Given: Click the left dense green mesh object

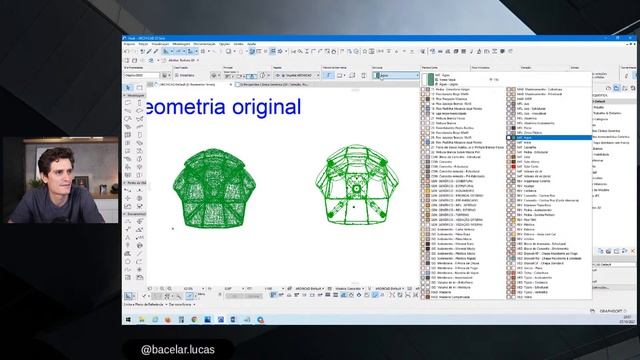Looking at the screenshot, I should point(214,189).
